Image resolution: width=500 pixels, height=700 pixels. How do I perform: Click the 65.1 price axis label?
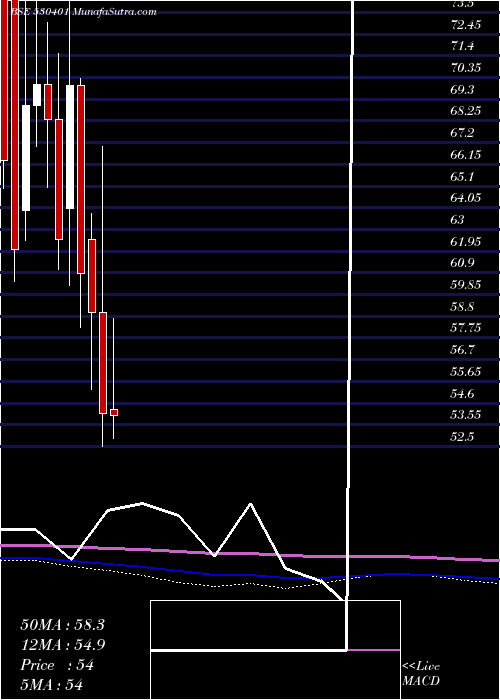tap(462, 177)
